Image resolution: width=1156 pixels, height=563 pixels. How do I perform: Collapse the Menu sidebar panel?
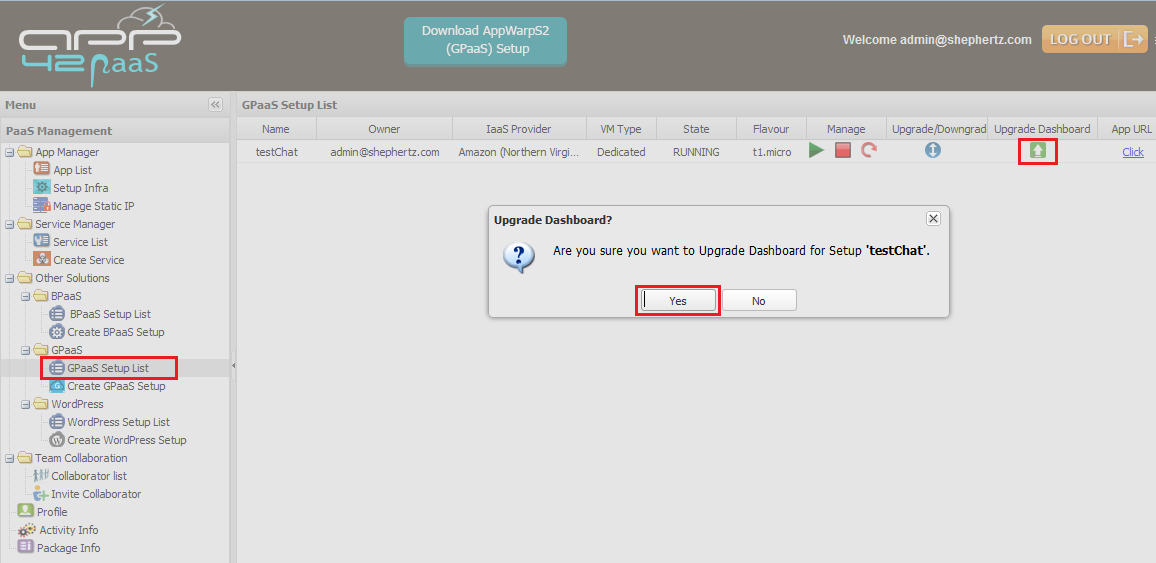click(x=215, y=105)
